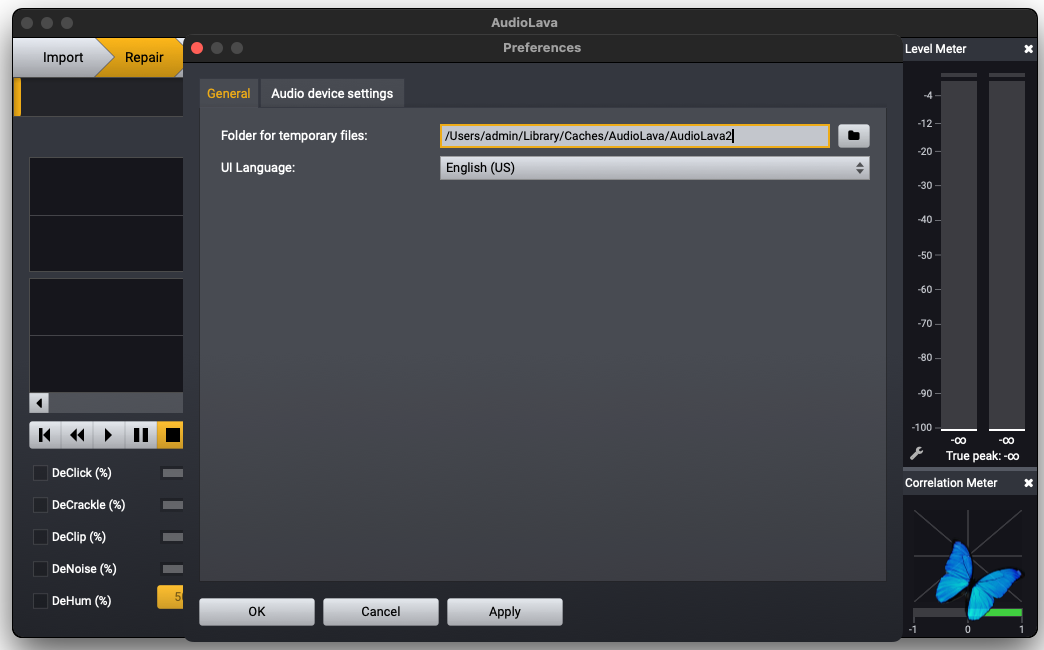Click the temporary files folder path field

pos(635,136)
